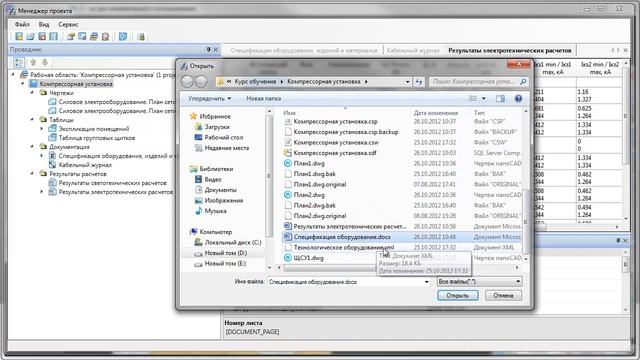Open the Упорядочить dropdown menu
Viewport: 640px width, 360px height.
pyautogui.click(x=210, y=98)
